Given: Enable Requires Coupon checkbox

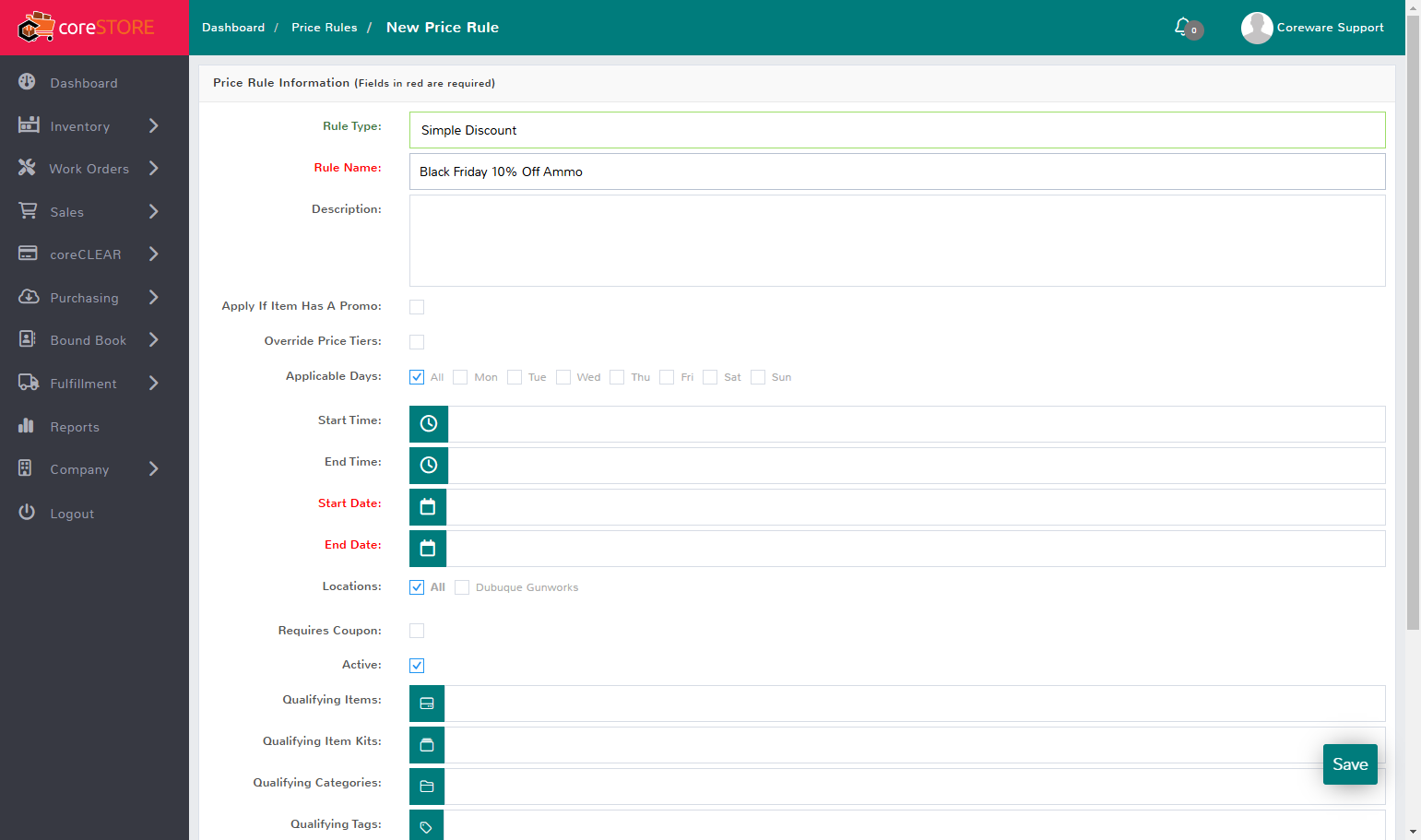Looking at the screenshot, I should pyautogui.click(x=417, y=631).
